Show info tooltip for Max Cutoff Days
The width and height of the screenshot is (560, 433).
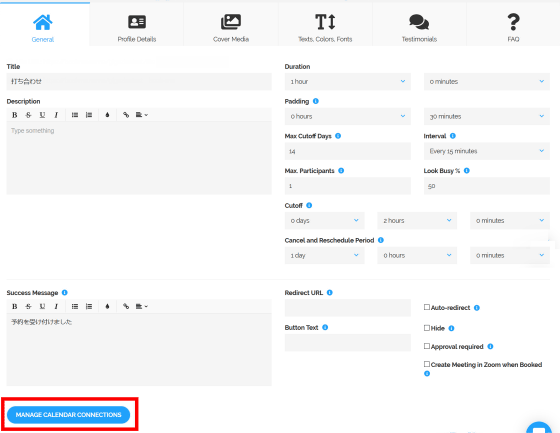[338, 136]
